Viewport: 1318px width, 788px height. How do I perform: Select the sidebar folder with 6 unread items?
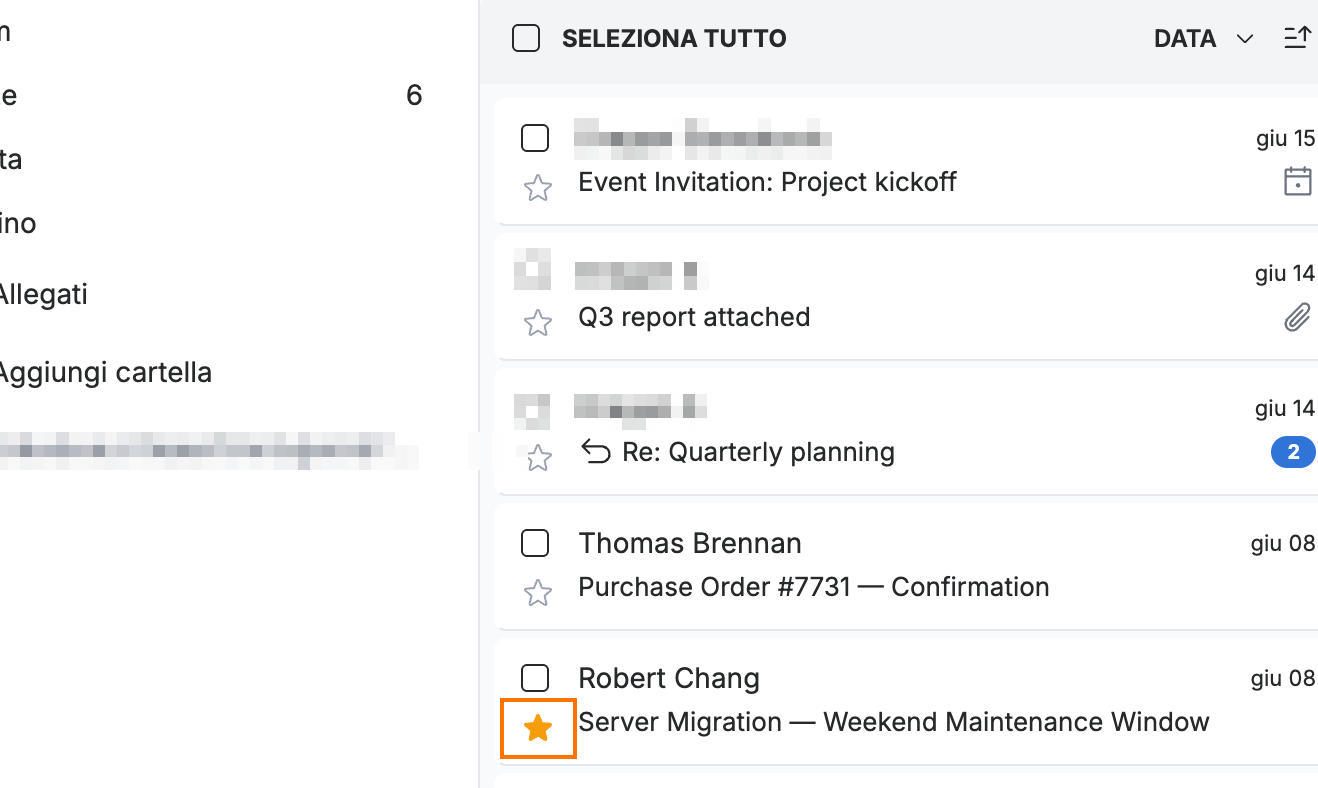211,95
